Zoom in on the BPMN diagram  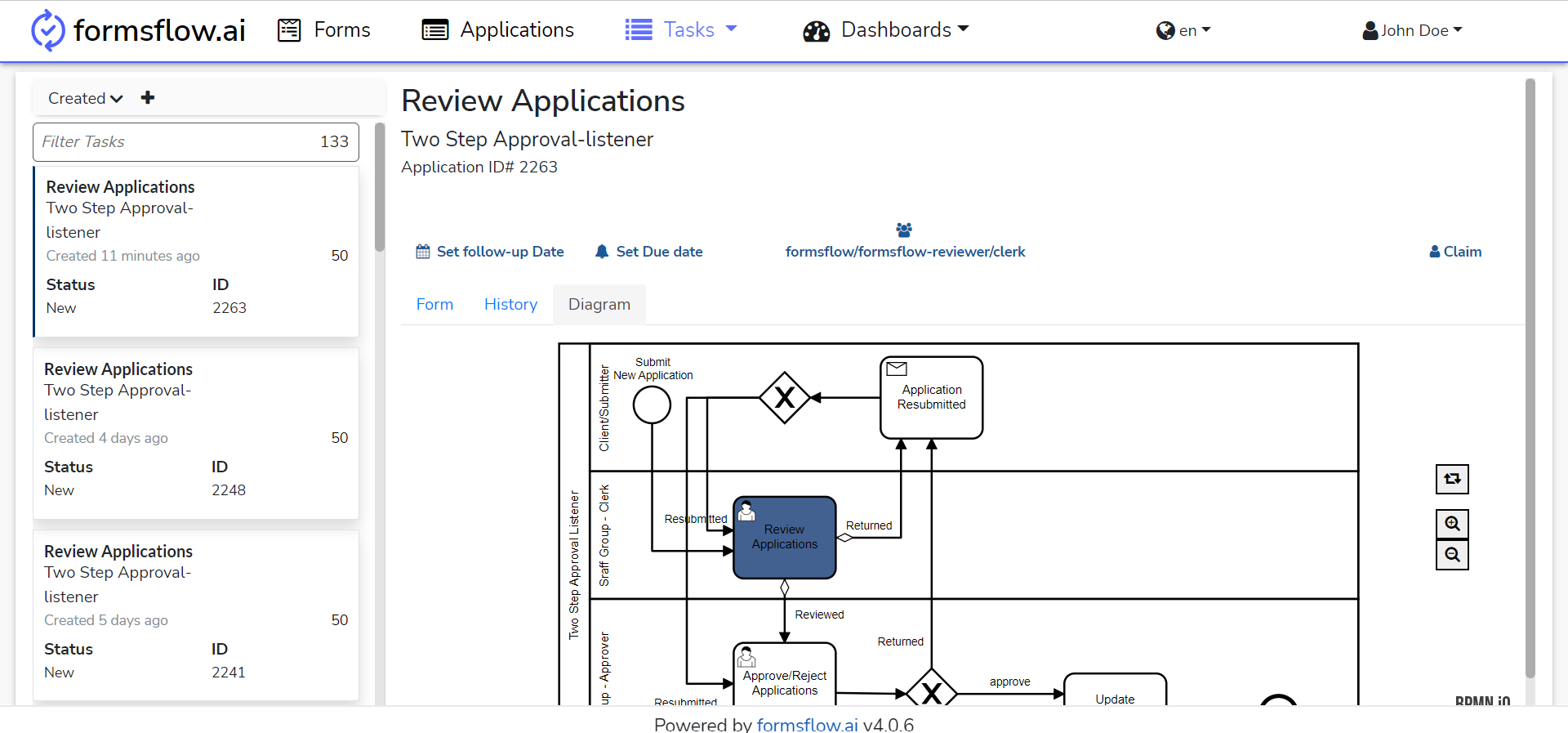pyautogui.click(x=1452, y=524)
